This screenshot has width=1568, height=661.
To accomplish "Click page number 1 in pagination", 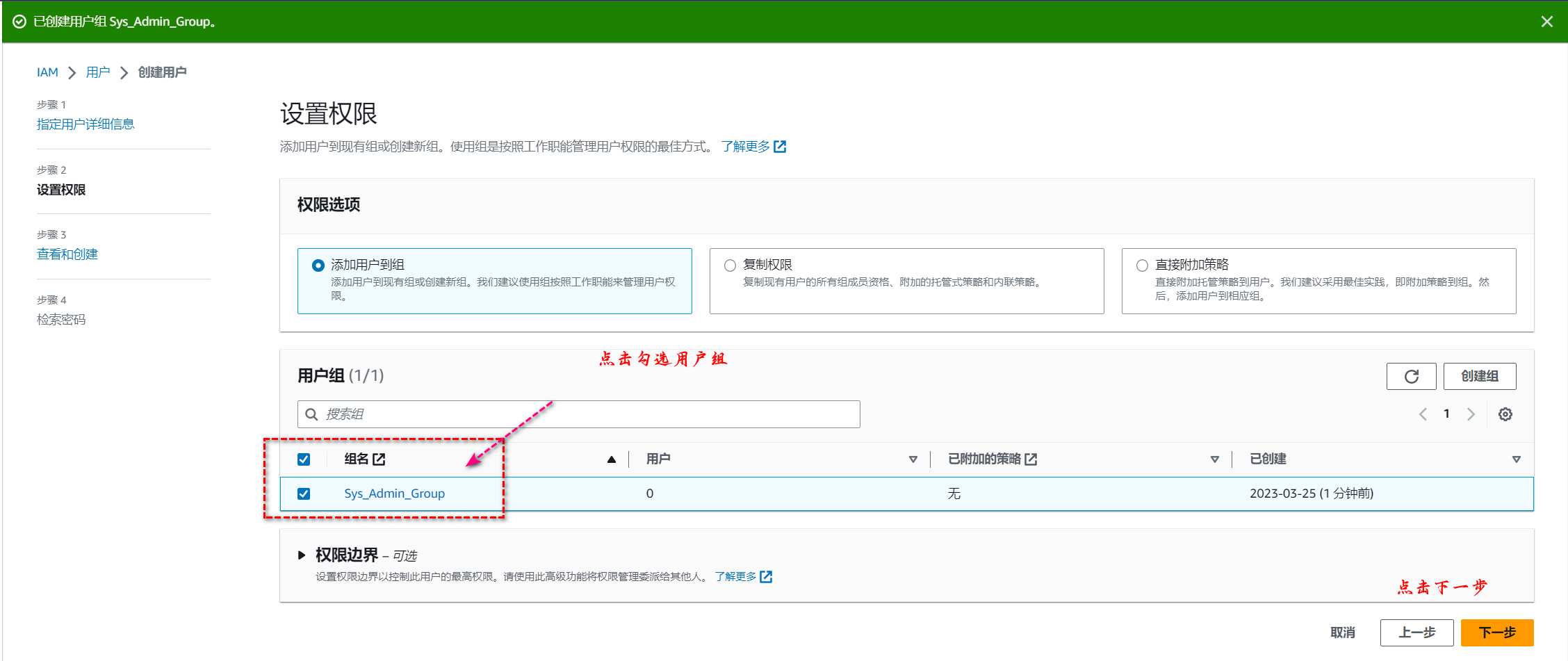I will 1446,414.
